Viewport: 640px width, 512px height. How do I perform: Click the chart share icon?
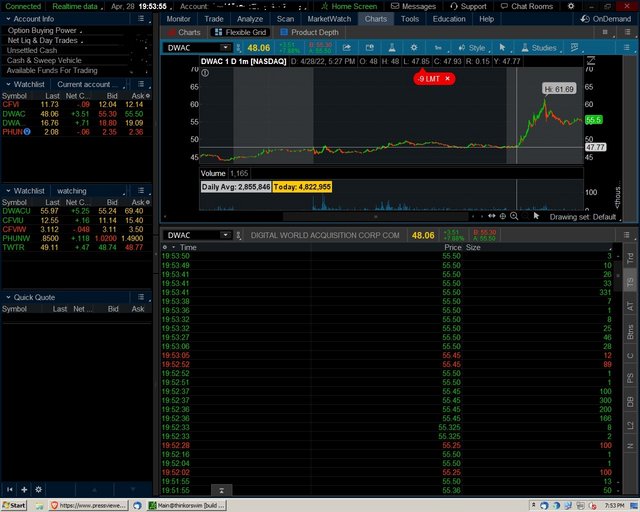347,48
